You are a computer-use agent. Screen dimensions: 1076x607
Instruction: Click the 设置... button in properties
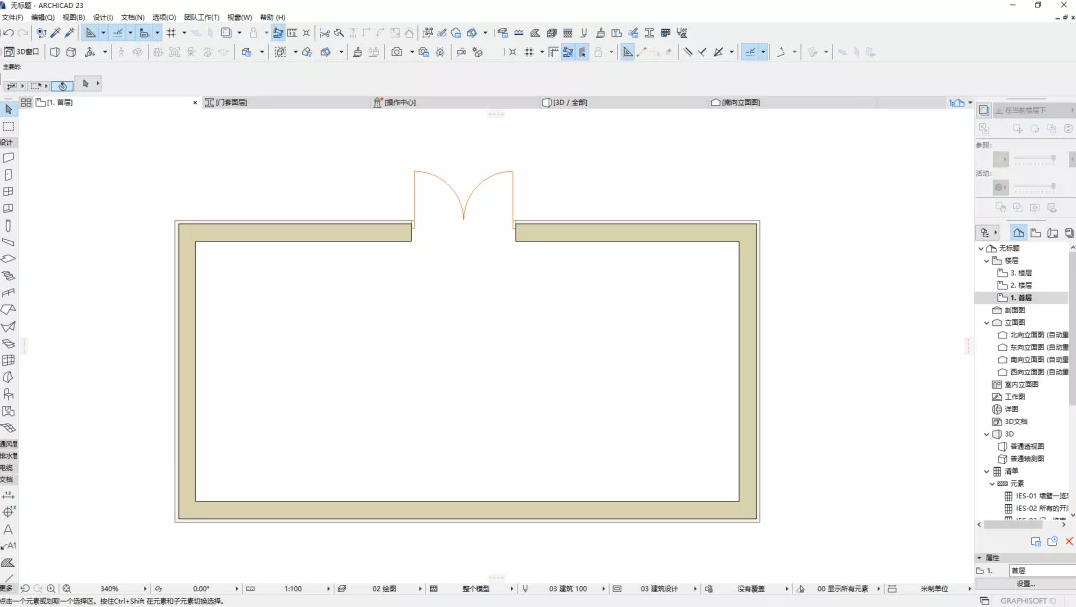coord(1025,584)
